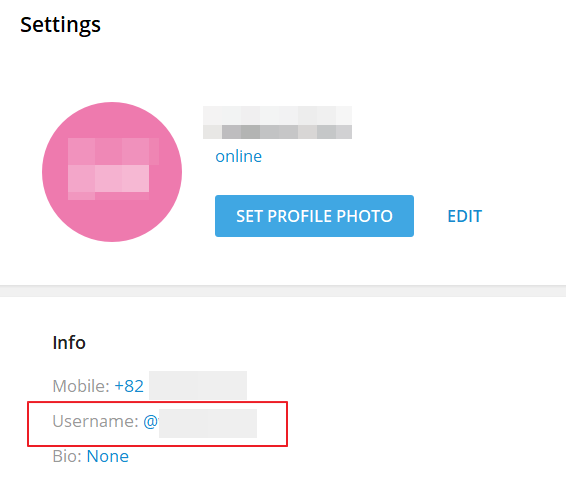The image size is (566, 480).
Task: Click the Mobile field label
Action: point(81,386)
